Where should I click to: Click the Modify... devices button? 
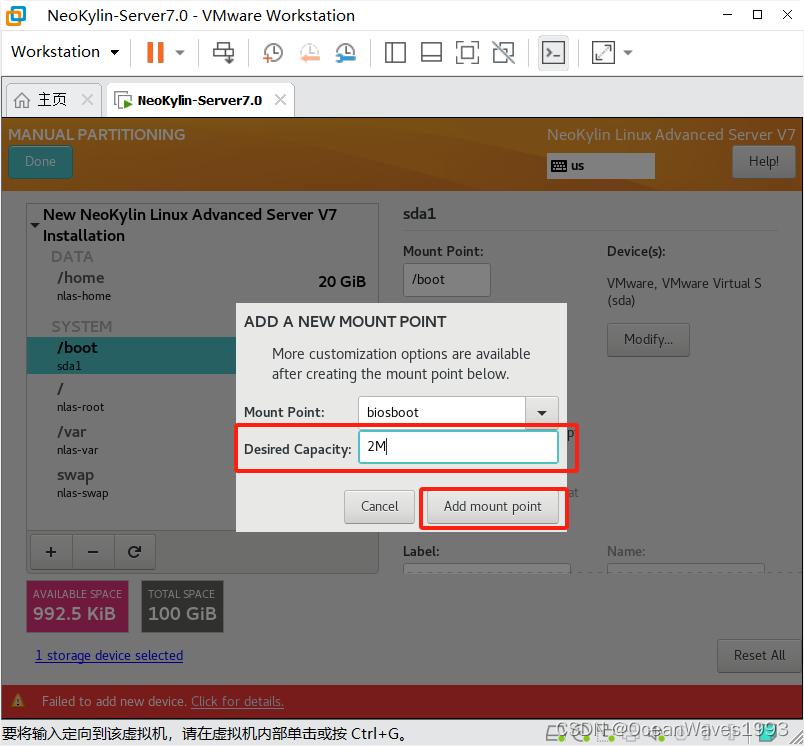pos(648,339)
